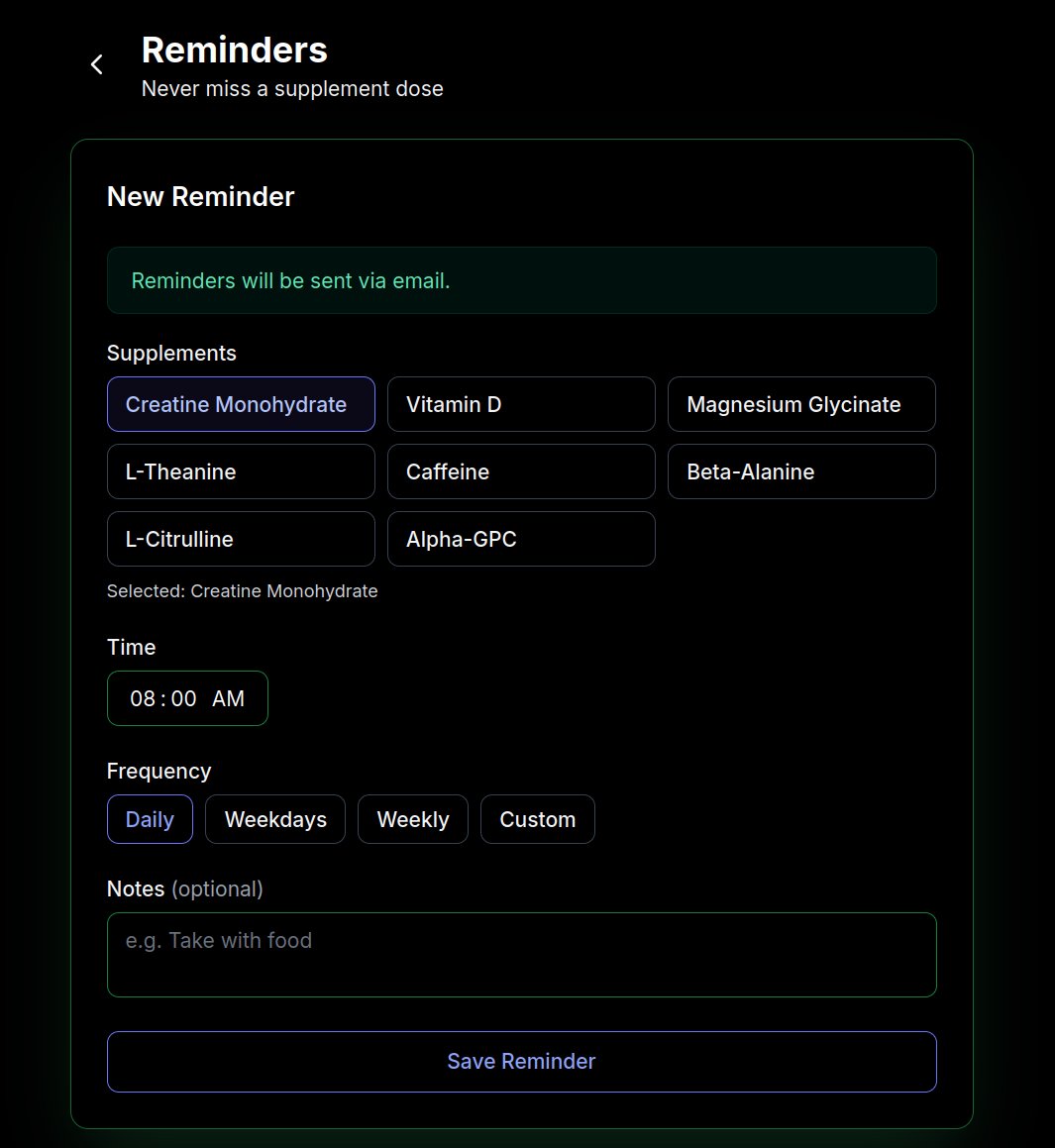This screenshot has height=1148, width=1055.
Task: Click the Supplements section label
Action: click(171, 353)
